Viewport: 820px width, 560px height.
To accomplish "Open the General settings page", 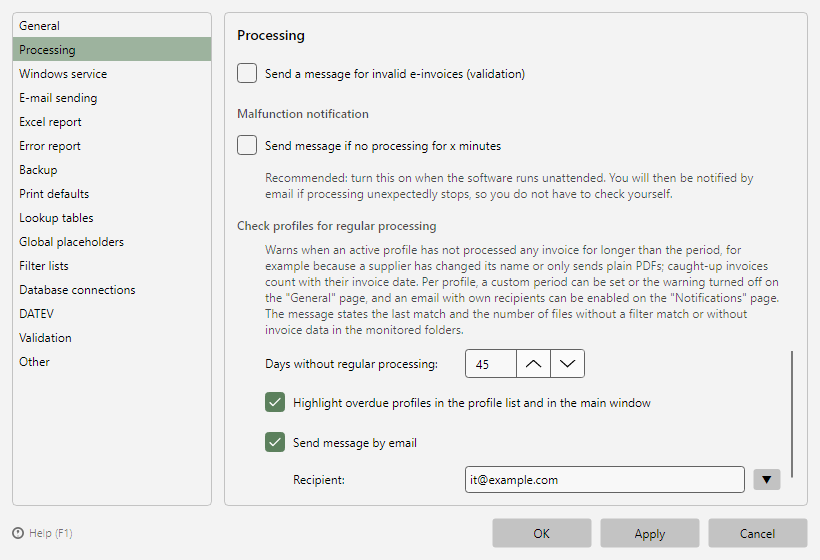I will click(112, 26).
